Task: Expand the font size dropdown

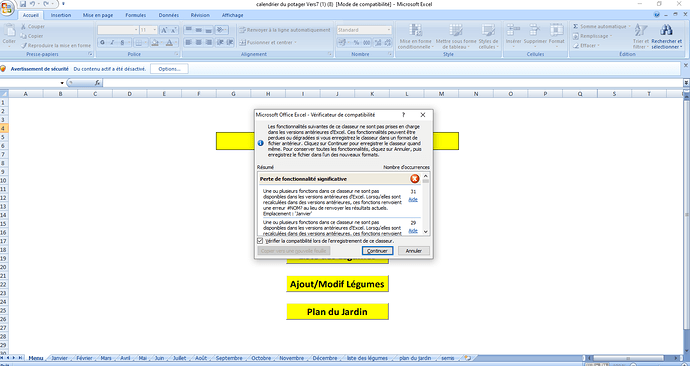Action: coord(154,30)
